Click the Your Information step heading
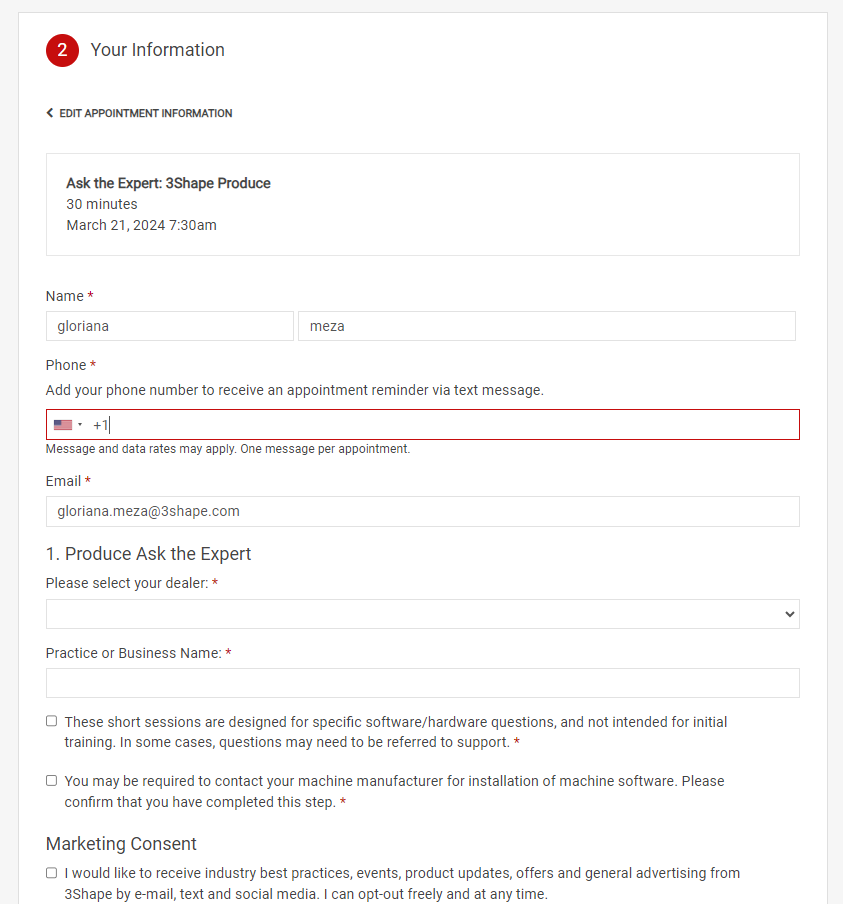Viewport: 843px width, 904px height. point(157,50)
